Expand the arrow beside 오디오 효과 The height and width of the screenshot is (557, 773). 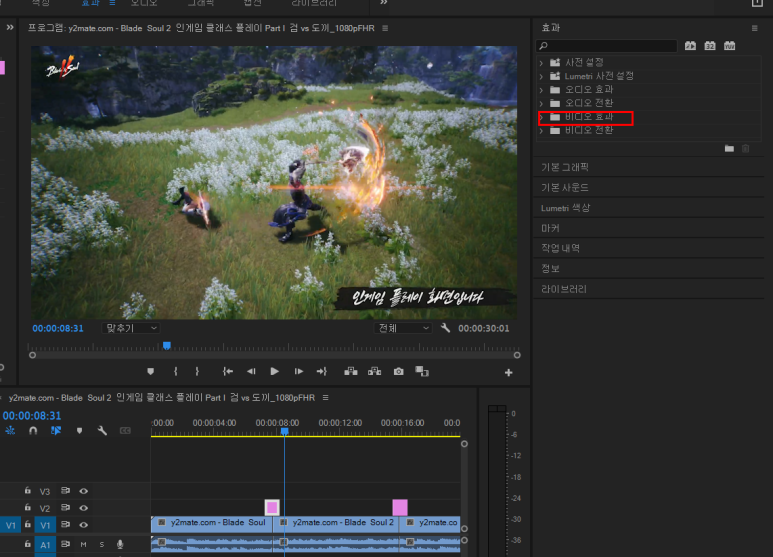[541, 90]
